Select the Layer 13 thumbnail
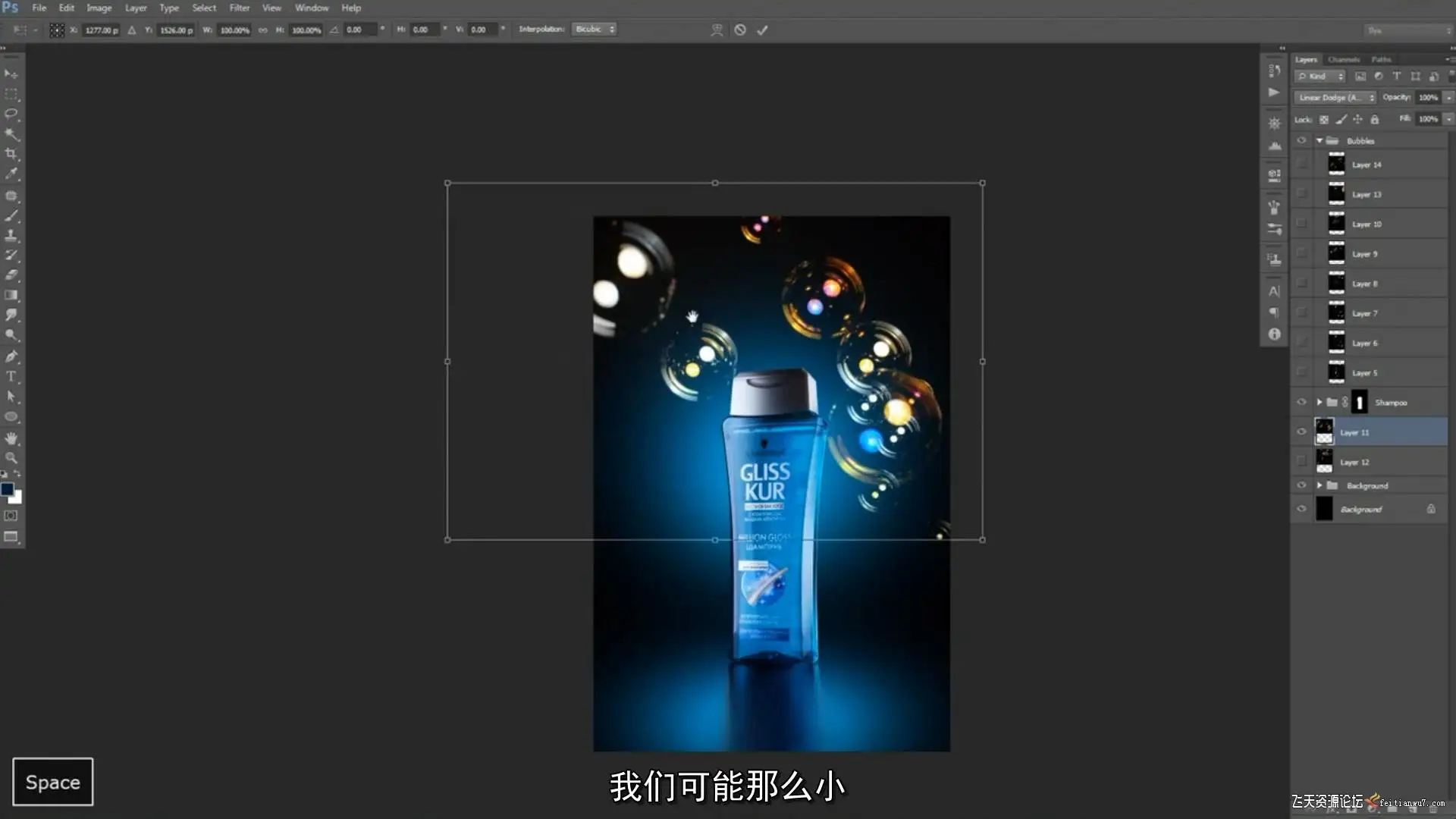Viewport: 1456px width, 819px height. pos(1336,194)
